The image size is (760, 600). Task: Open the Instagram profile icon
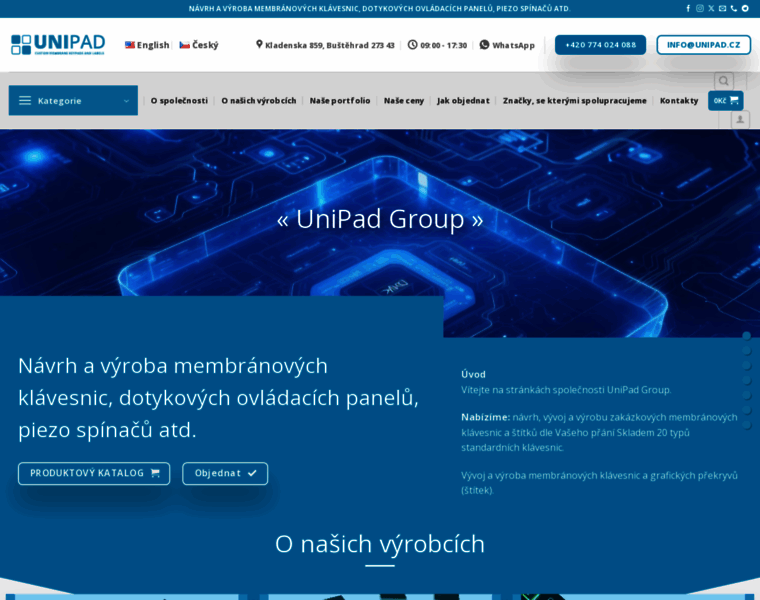[x=699, y=8]
